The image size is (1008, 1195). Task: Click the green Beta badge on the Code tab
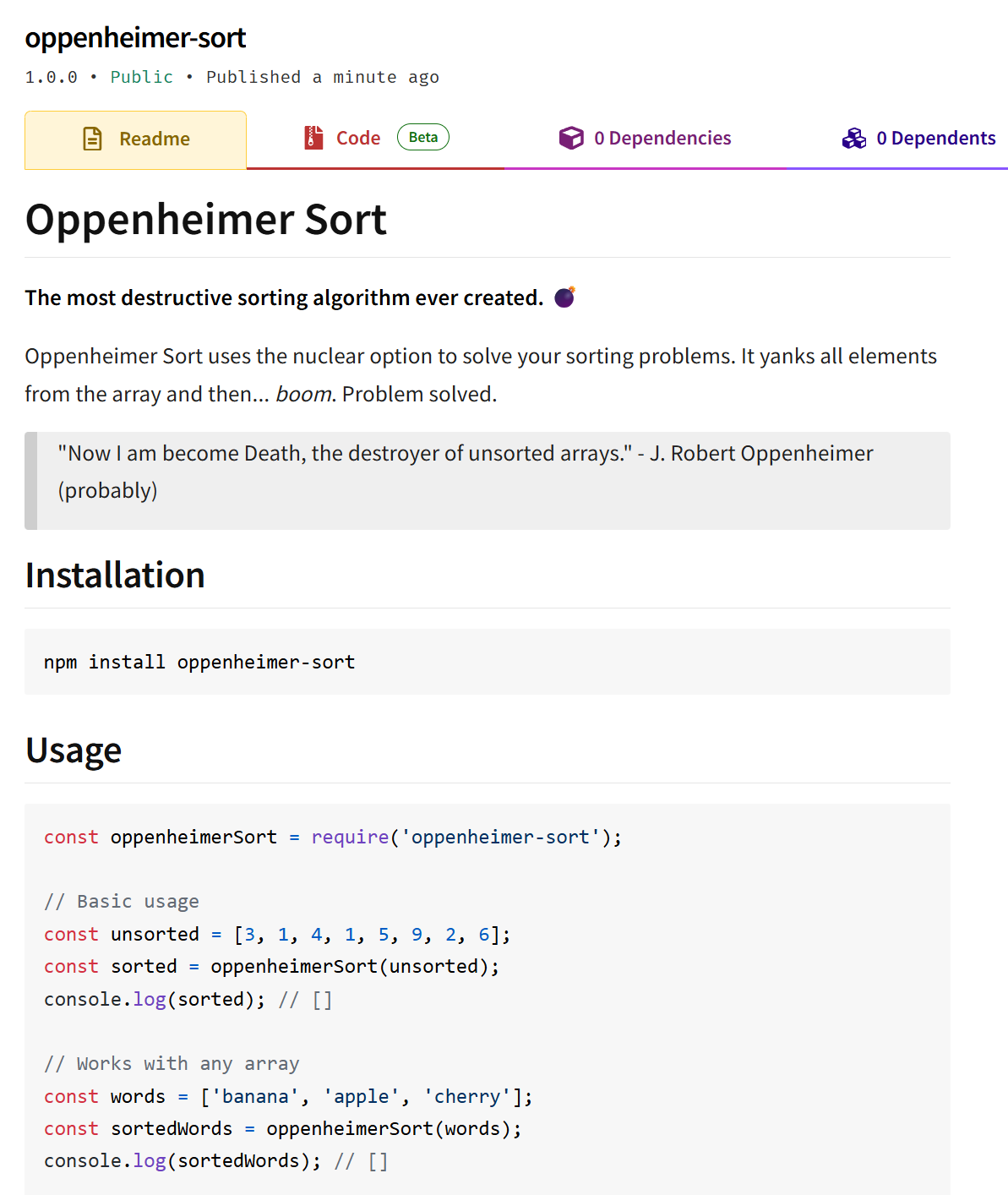(x=422, y=136)
